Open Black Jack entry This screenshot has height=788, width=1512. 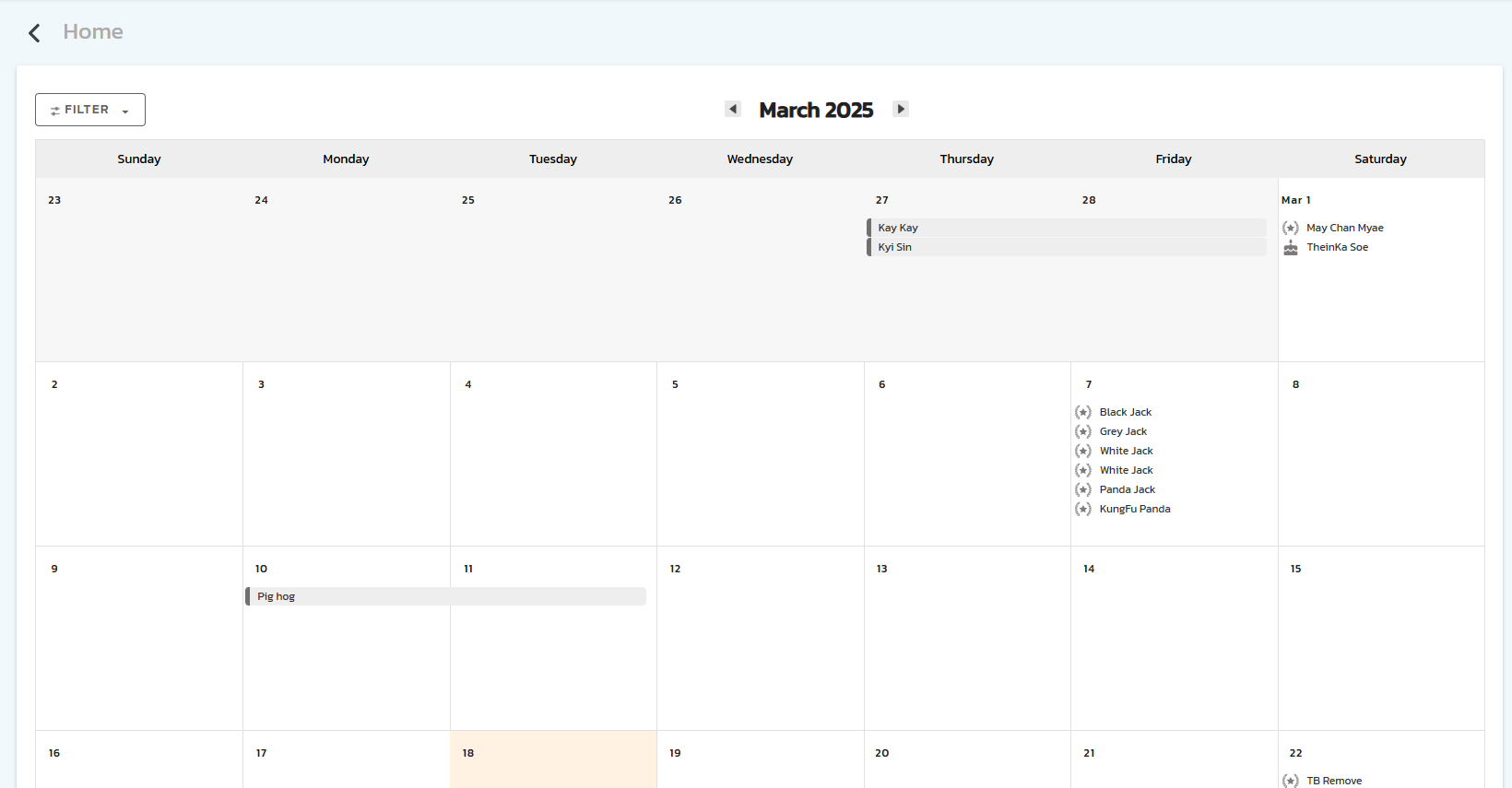pos(1125,412)
